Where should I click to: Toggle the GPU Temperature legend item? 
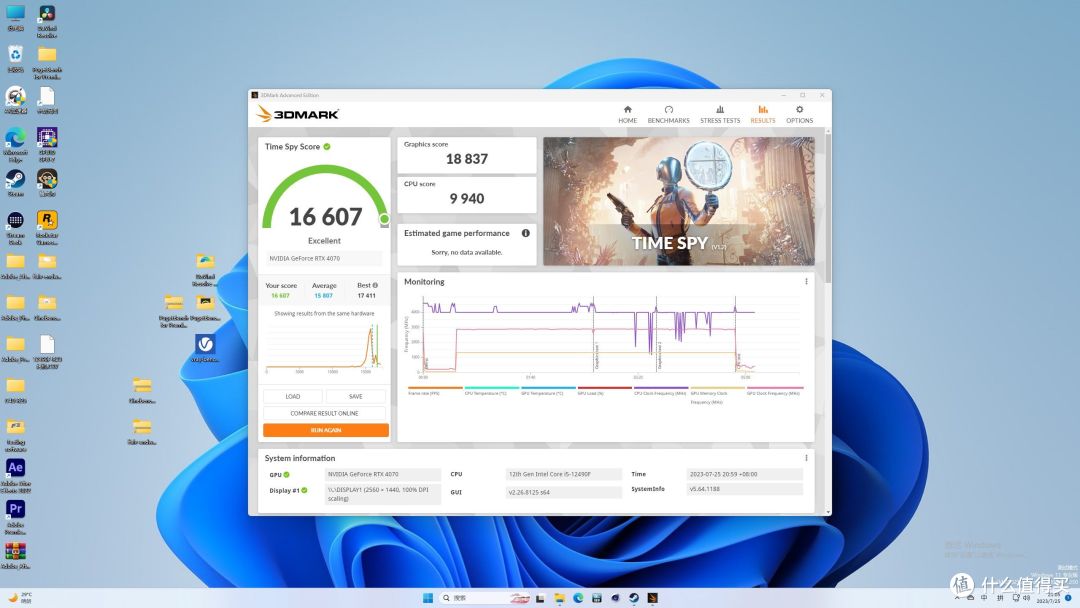click(x=548, y=390)
